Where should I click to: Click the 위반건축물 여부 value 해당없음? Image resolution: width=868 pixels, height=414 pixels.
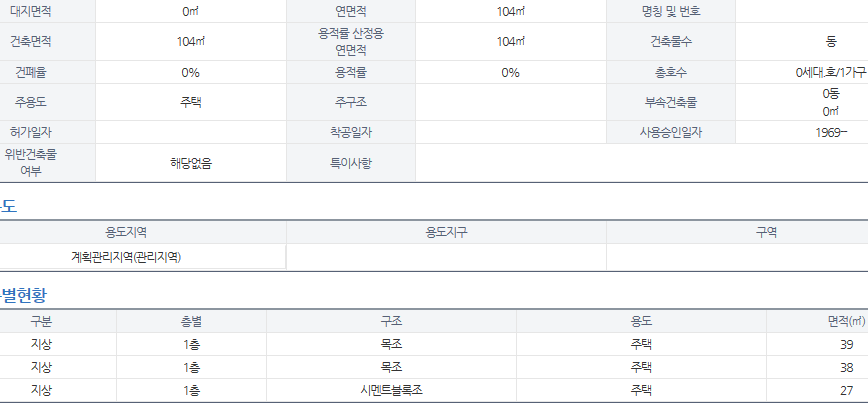click(x=190, y=163)
